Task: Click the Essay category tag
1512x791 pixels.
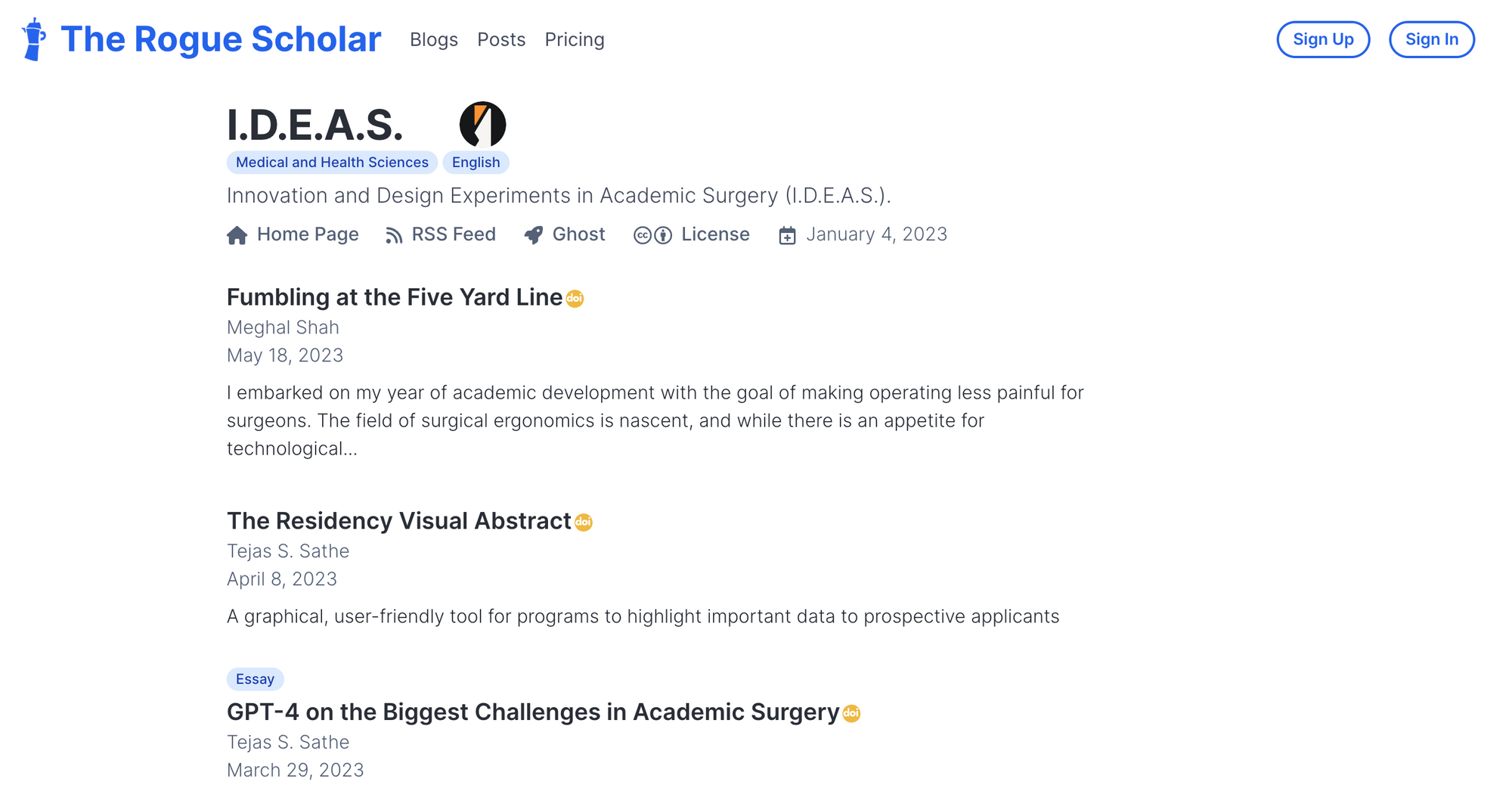Action: [x=255, y=679]
